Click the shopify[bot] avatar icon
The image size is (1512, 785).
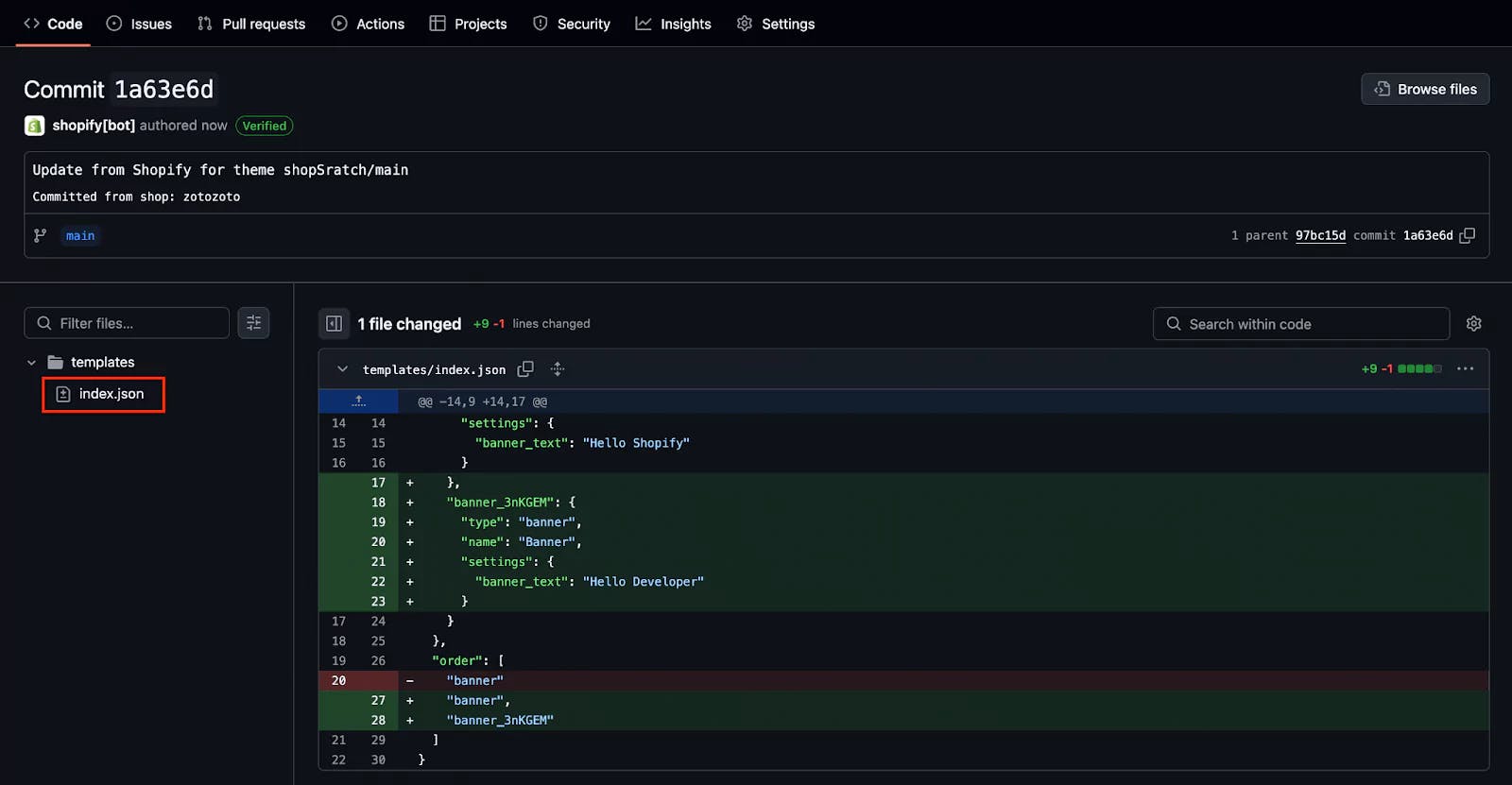(x=34, y=126)
